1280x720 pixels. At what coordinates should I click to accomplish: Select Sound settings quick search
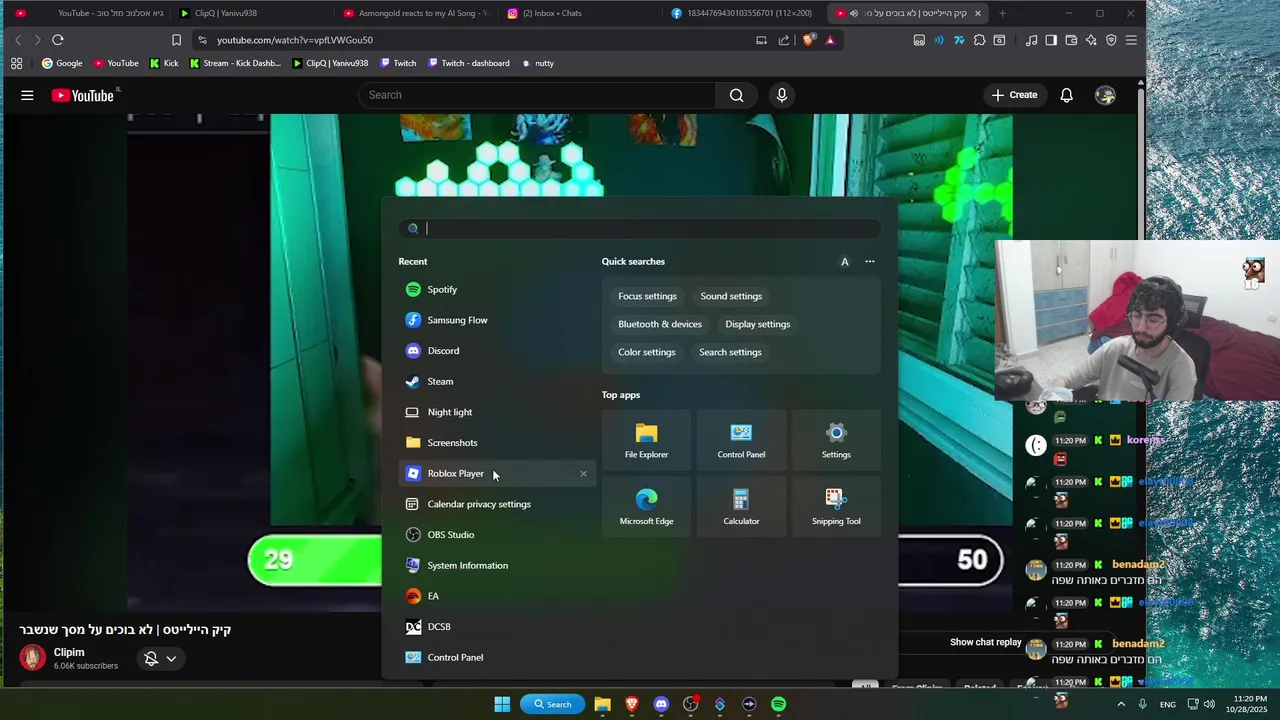731,296
